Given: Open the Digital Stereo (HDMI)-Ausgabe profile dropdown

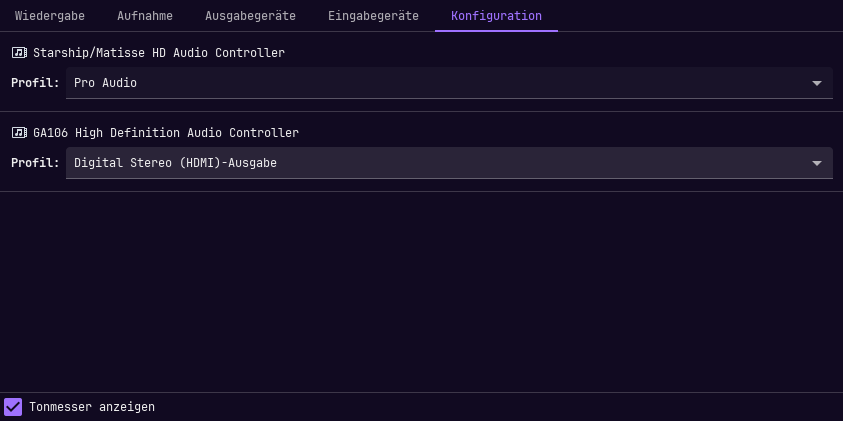Looking at the screenshot, I should click(x=449, y=163).
